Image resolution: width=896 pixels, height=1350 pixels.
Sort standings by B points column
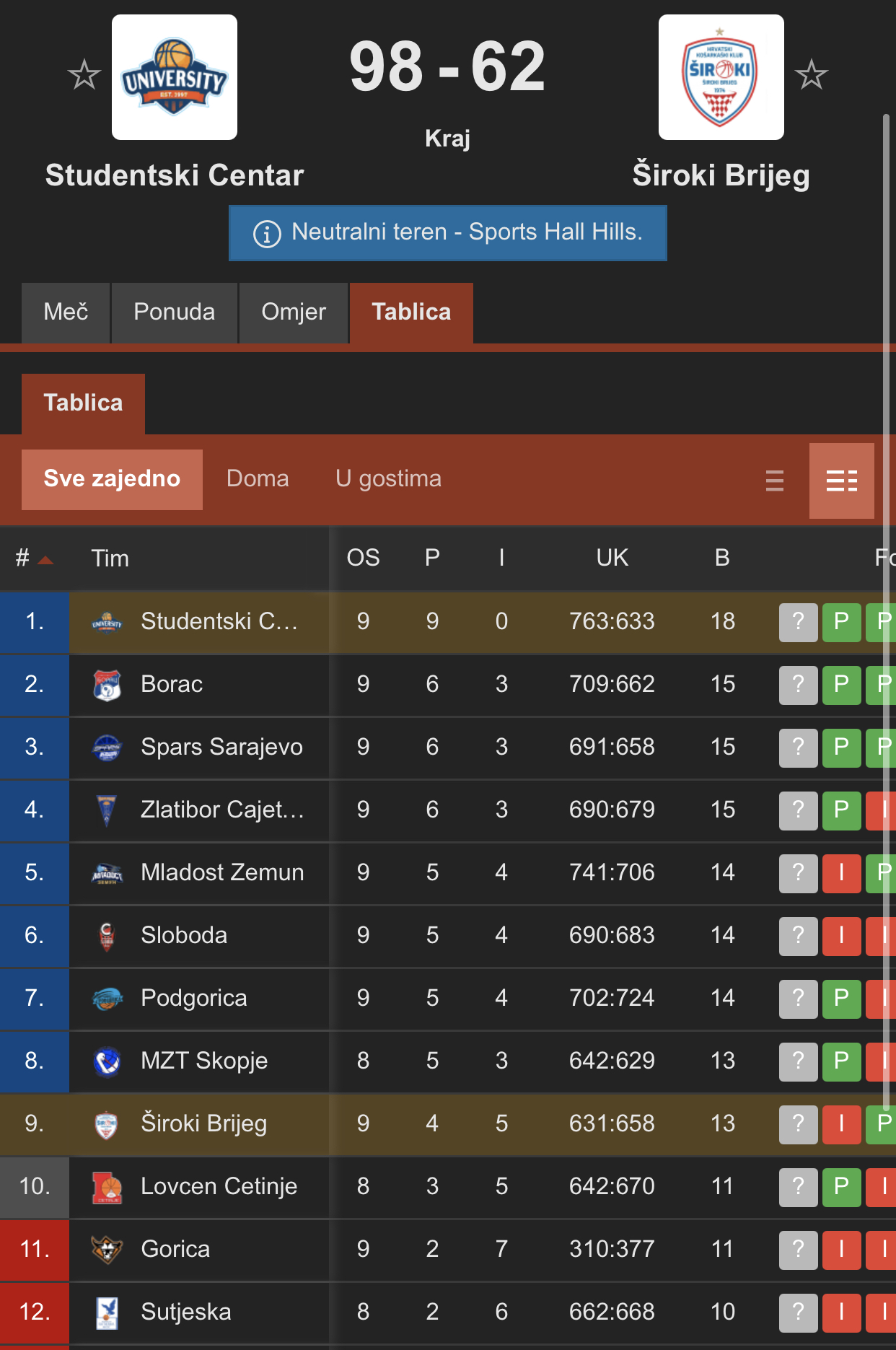point(722,558)
